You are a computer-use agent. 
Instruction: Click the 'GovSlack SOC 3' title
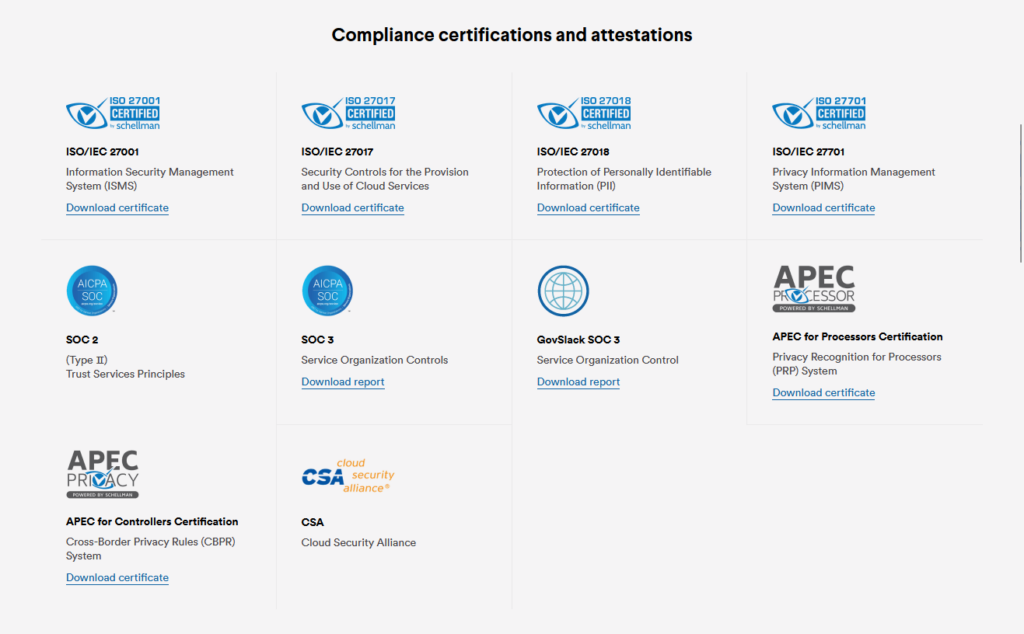(x=578, y=340)
